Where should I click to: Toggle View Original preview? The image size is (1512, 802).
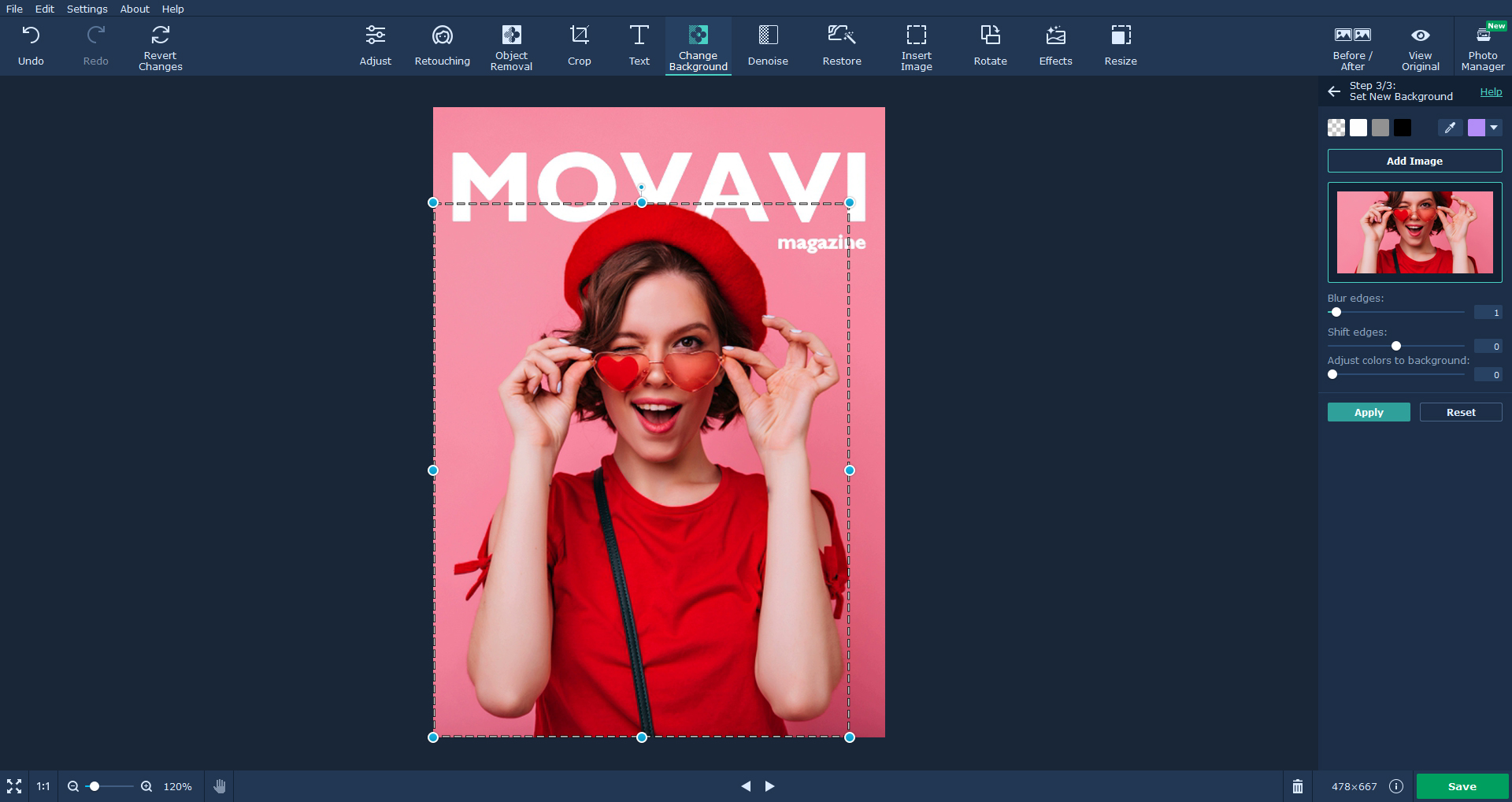[1420, 46]
